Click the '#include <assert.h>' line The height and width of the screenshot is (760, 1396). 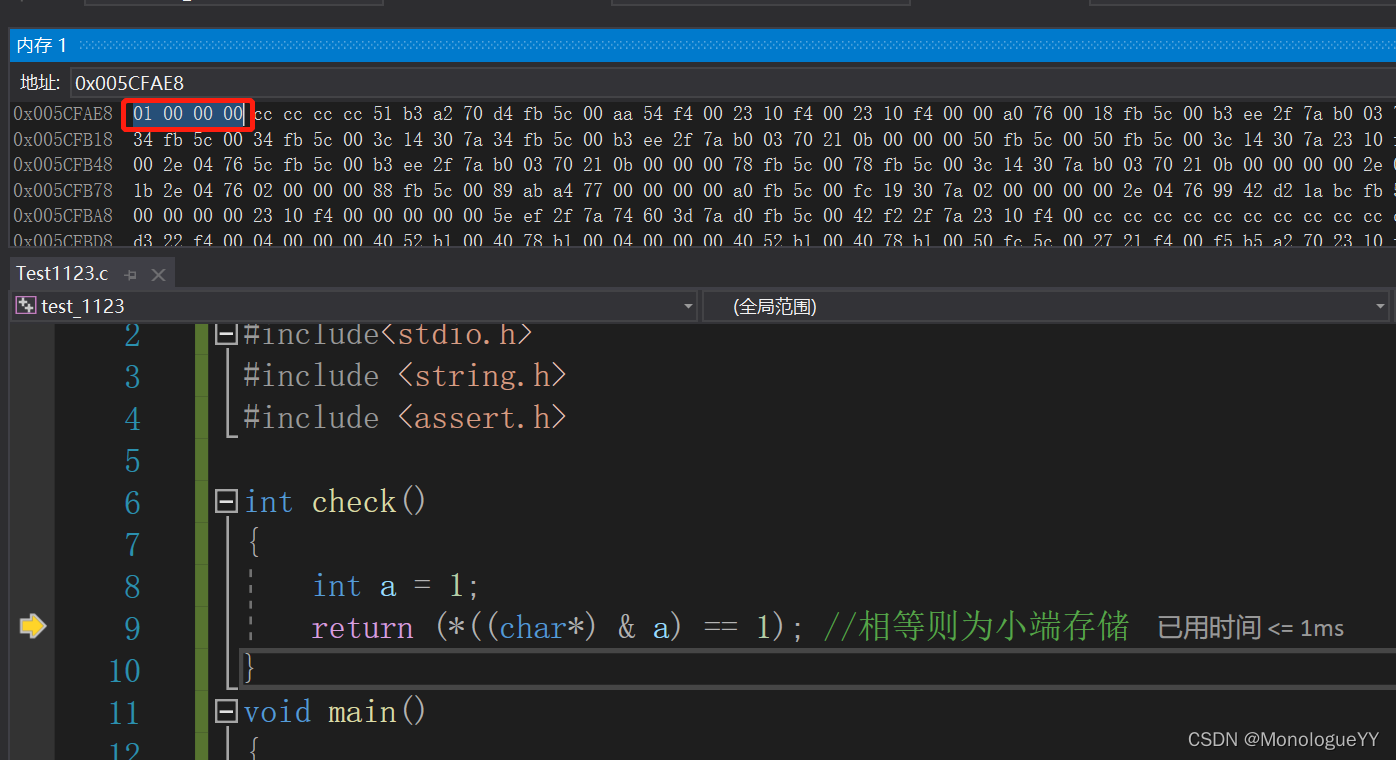point(405,418)
